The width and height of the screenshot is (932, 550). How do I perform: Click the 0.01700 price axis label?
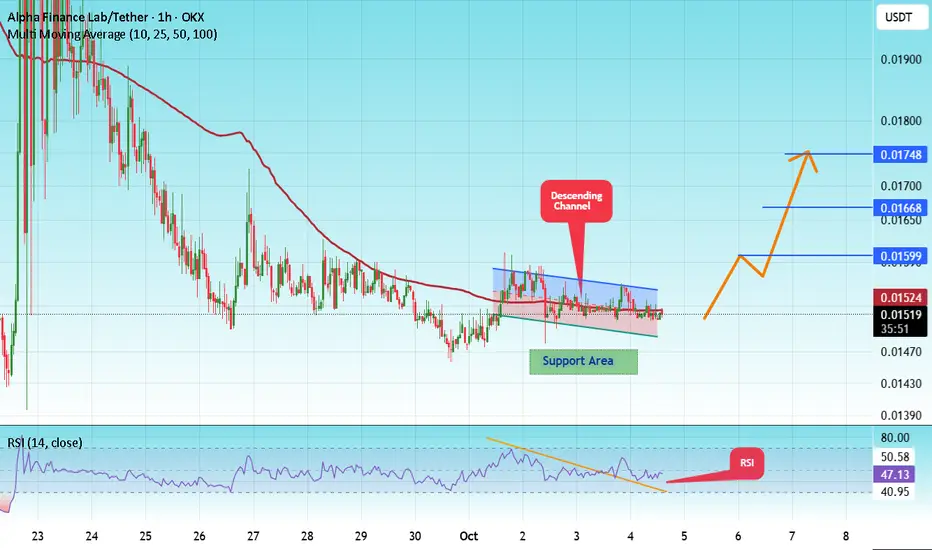click(900, 186)
